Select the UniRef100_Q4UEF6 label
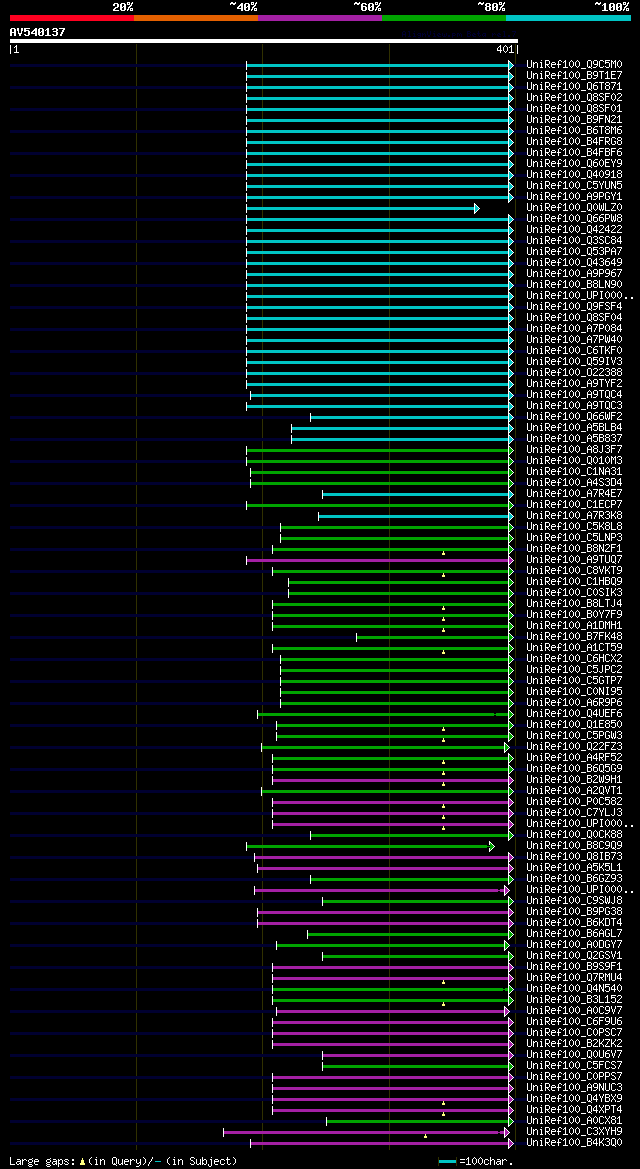The width and height of the screenshot is (640, 1169). (574, 713)
